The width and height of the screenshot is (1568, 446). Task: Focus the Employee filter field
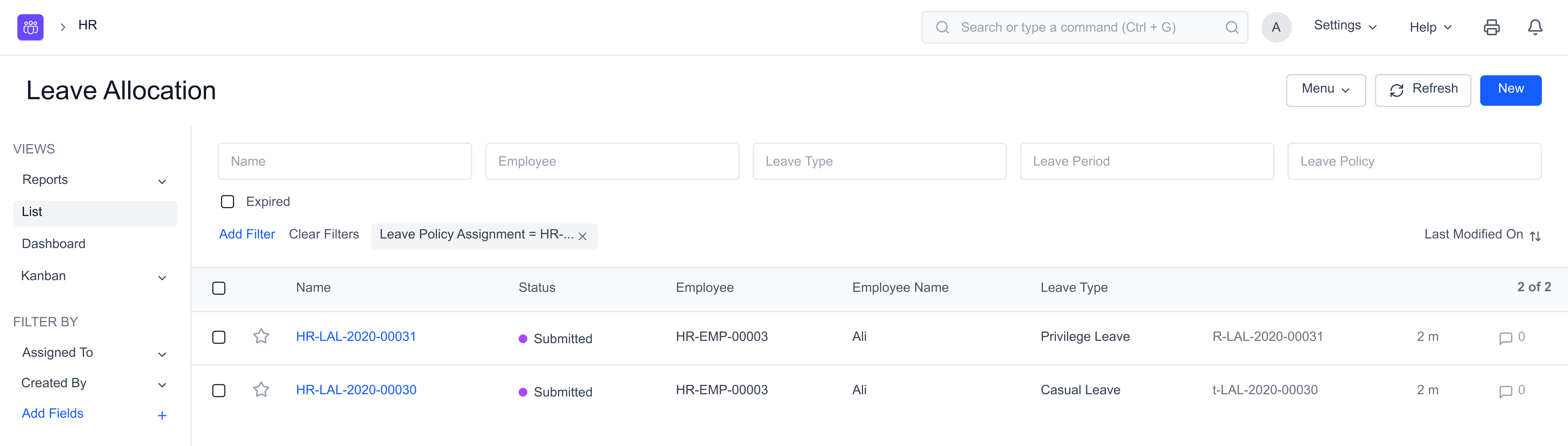[612, 161]
